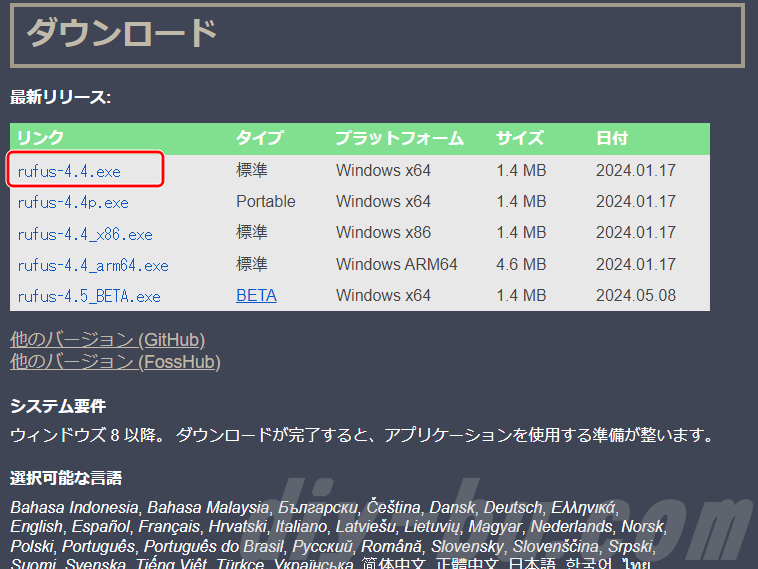Select 標準 type in rufus-4.4.exe row
The image size is (758, 569).
[252, 170]
